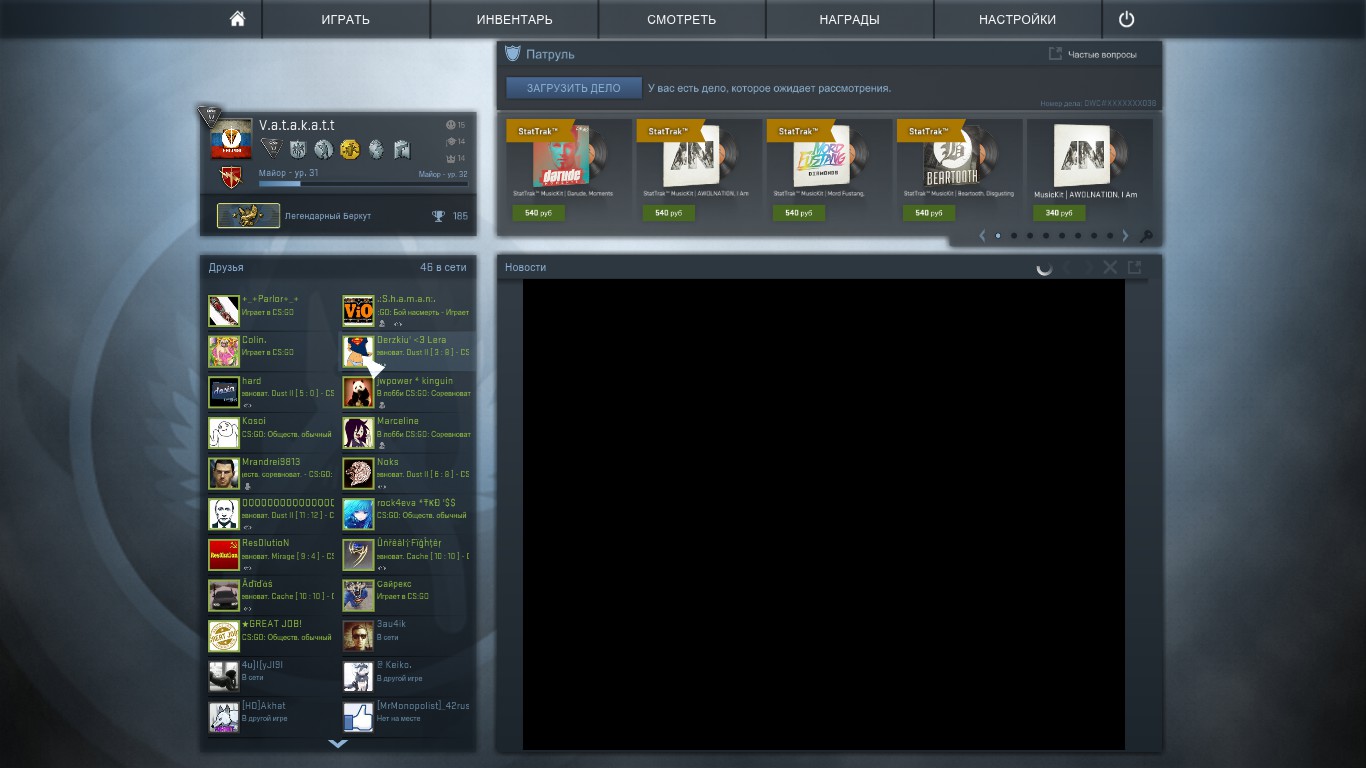Select friend Mrandrei9813

coord(272,473)
